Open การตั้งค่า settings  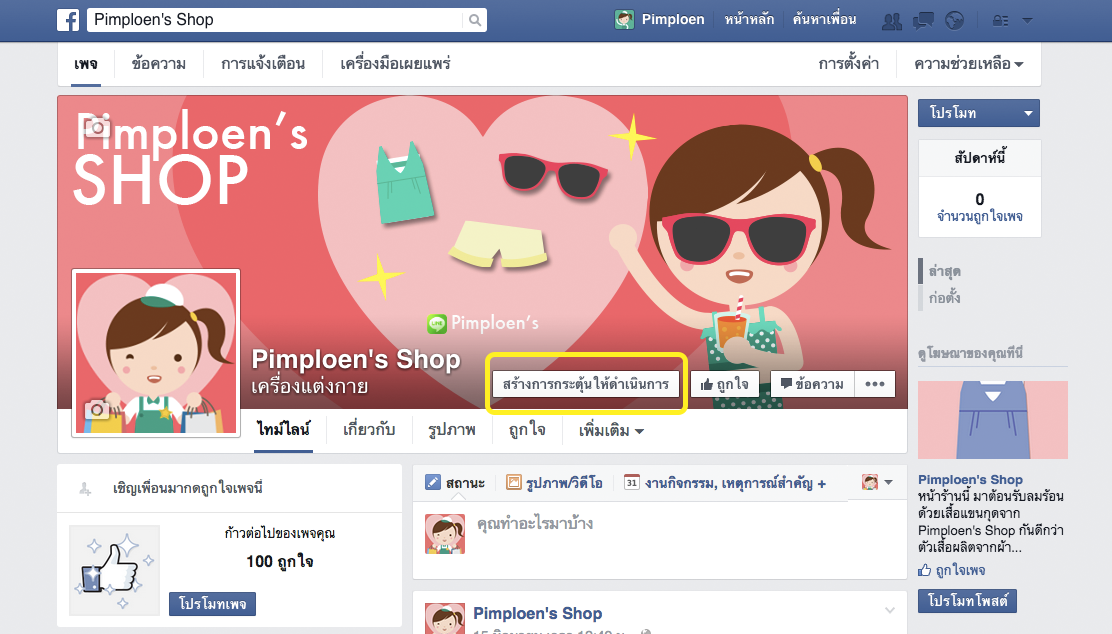pos(849,64)
